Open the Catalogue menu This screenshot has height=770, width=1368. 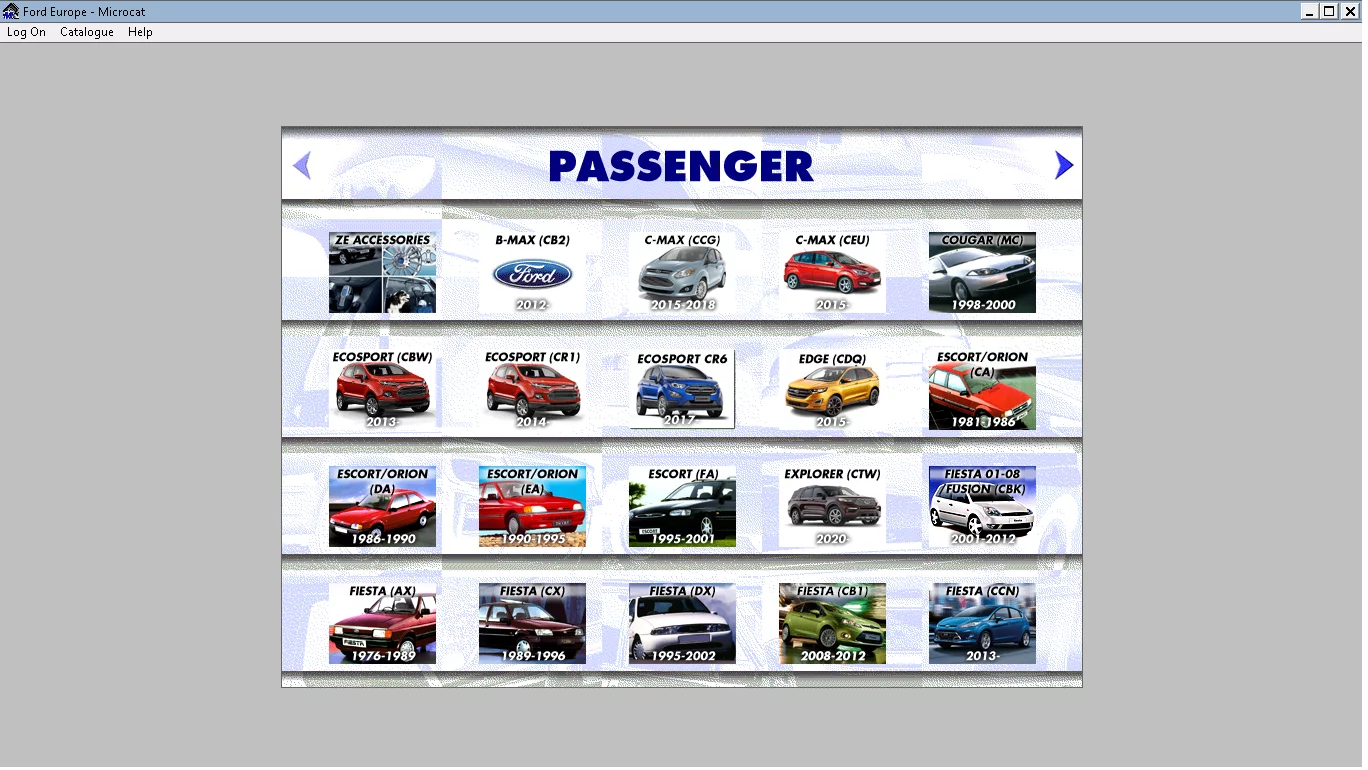pos(86,32)
